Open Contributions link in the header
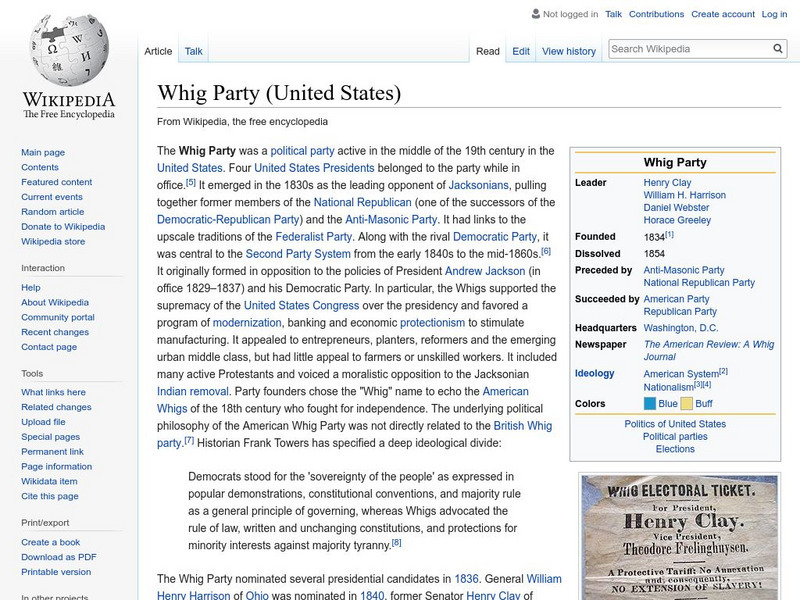Screen dimensions: 800x600 656,14
